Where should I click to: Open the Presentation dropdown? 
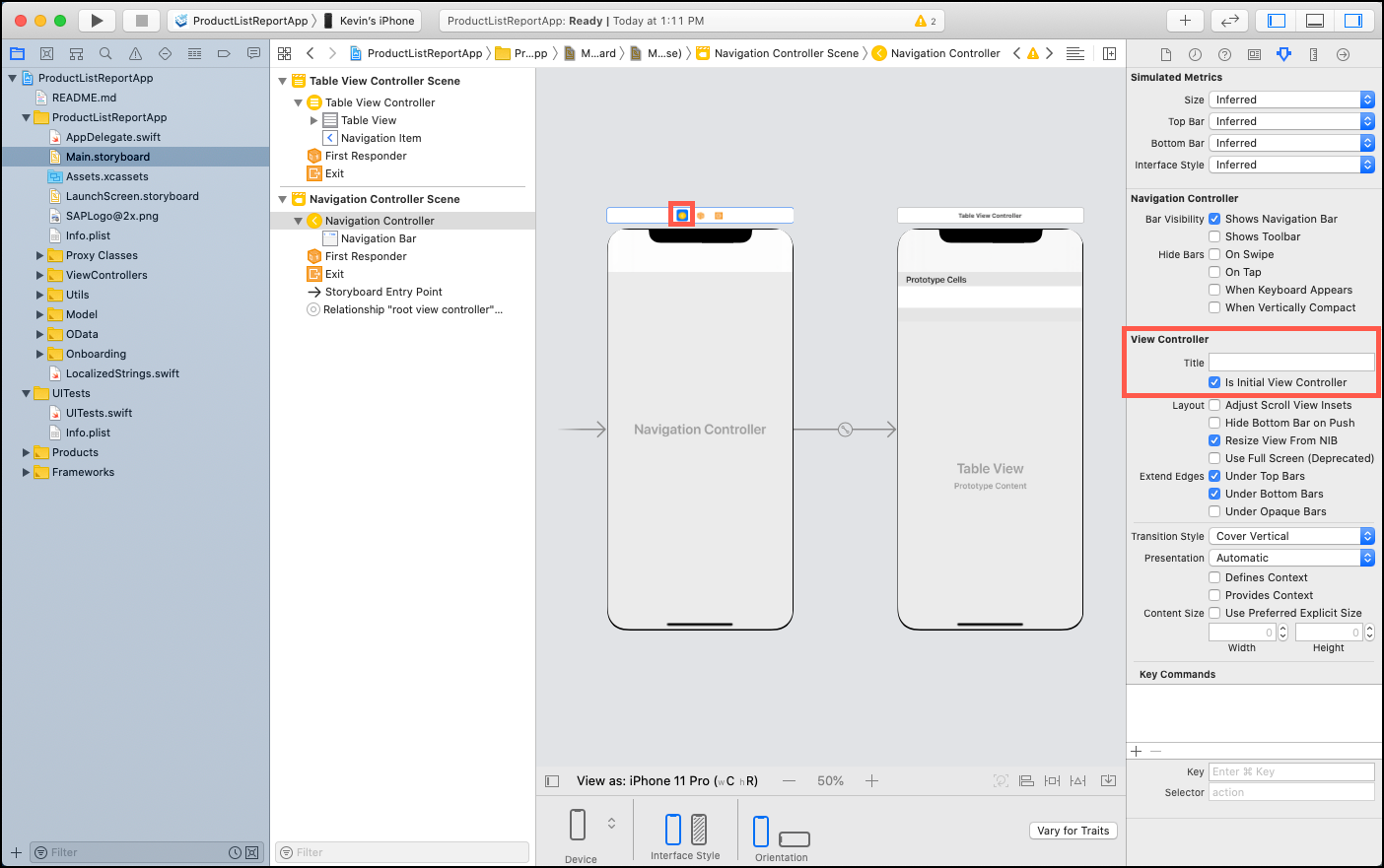(1291, 558)
